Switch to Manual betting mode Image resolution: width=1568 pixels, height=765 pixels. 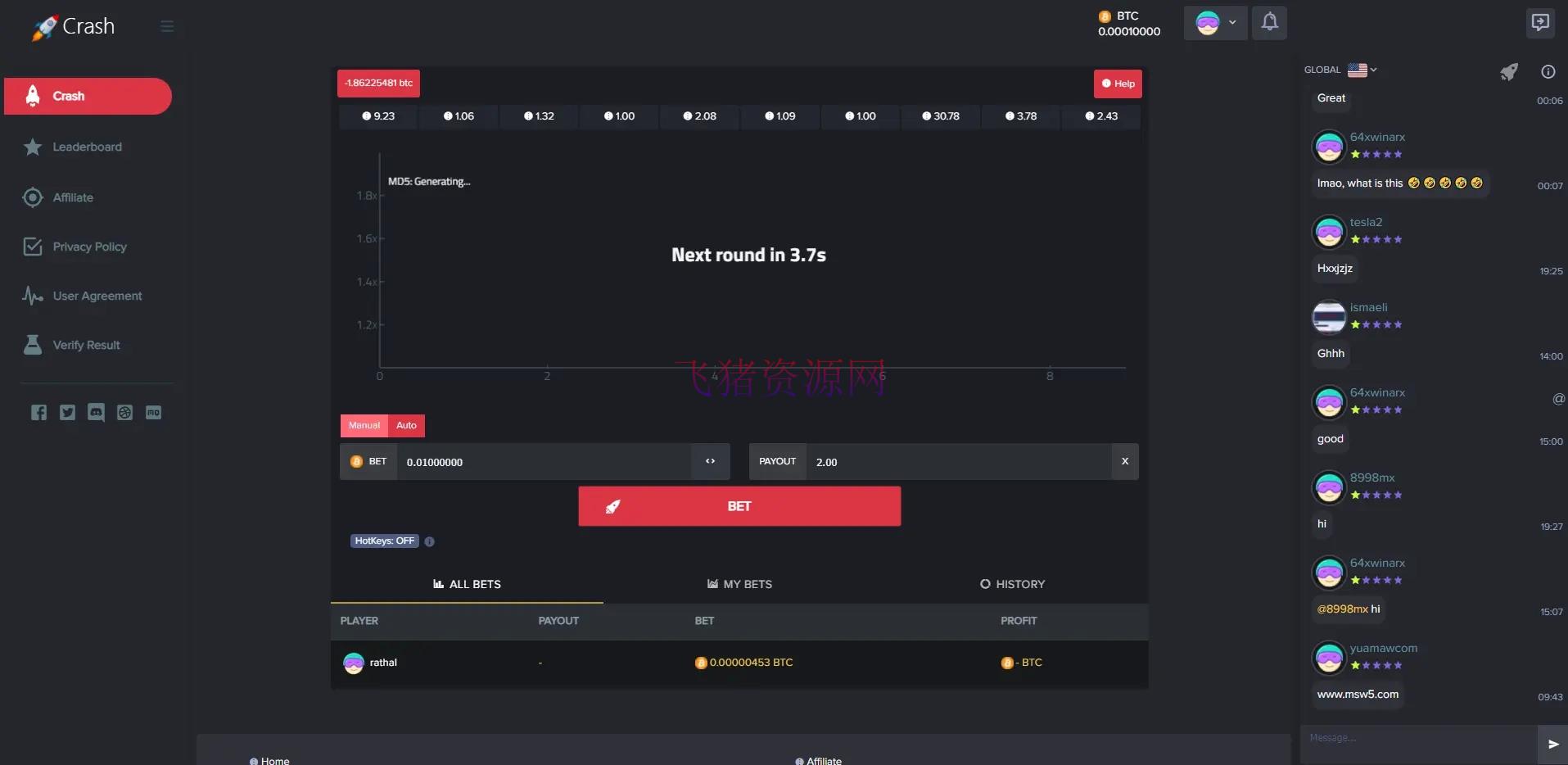364,426
